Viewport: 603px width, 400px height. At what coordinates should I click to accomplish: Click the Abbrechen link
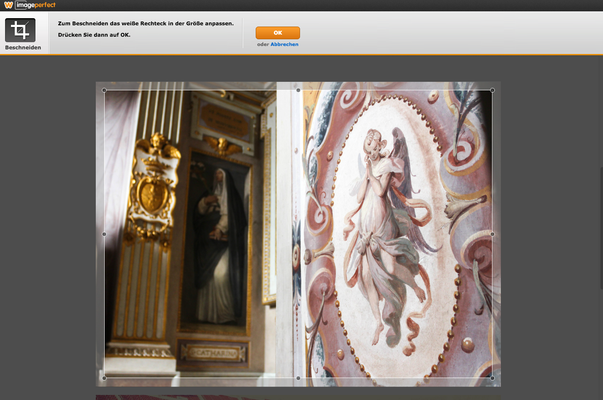[x=284, y=44]
